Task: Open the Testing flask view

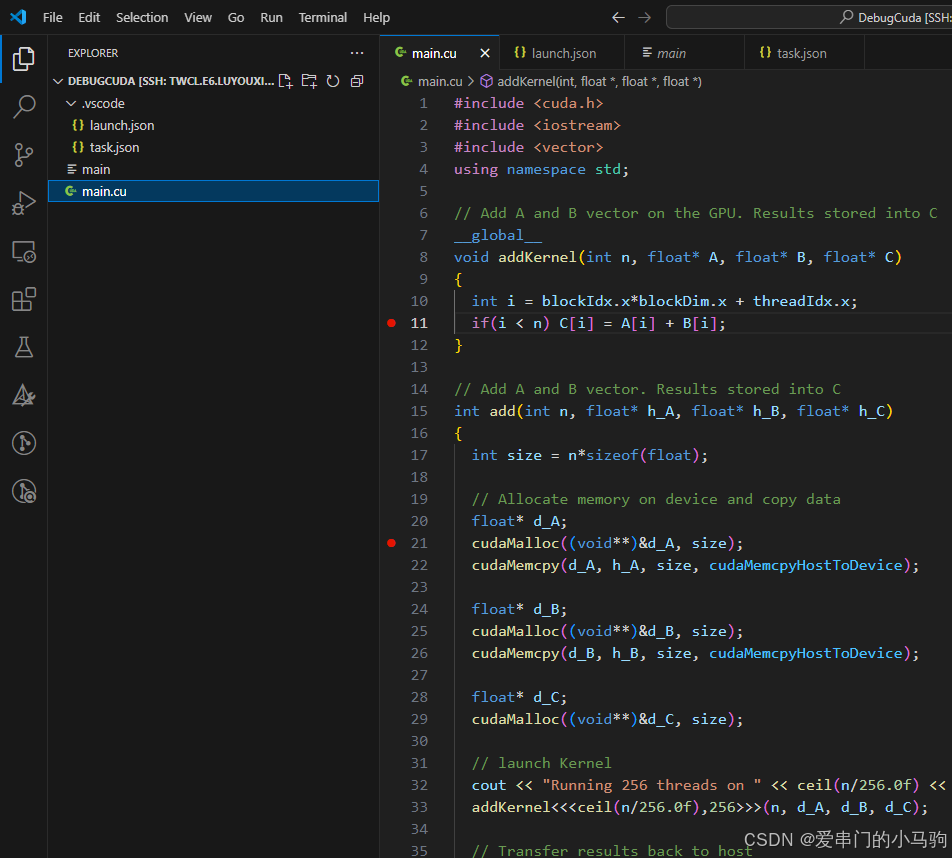Action: coord(24,347)
